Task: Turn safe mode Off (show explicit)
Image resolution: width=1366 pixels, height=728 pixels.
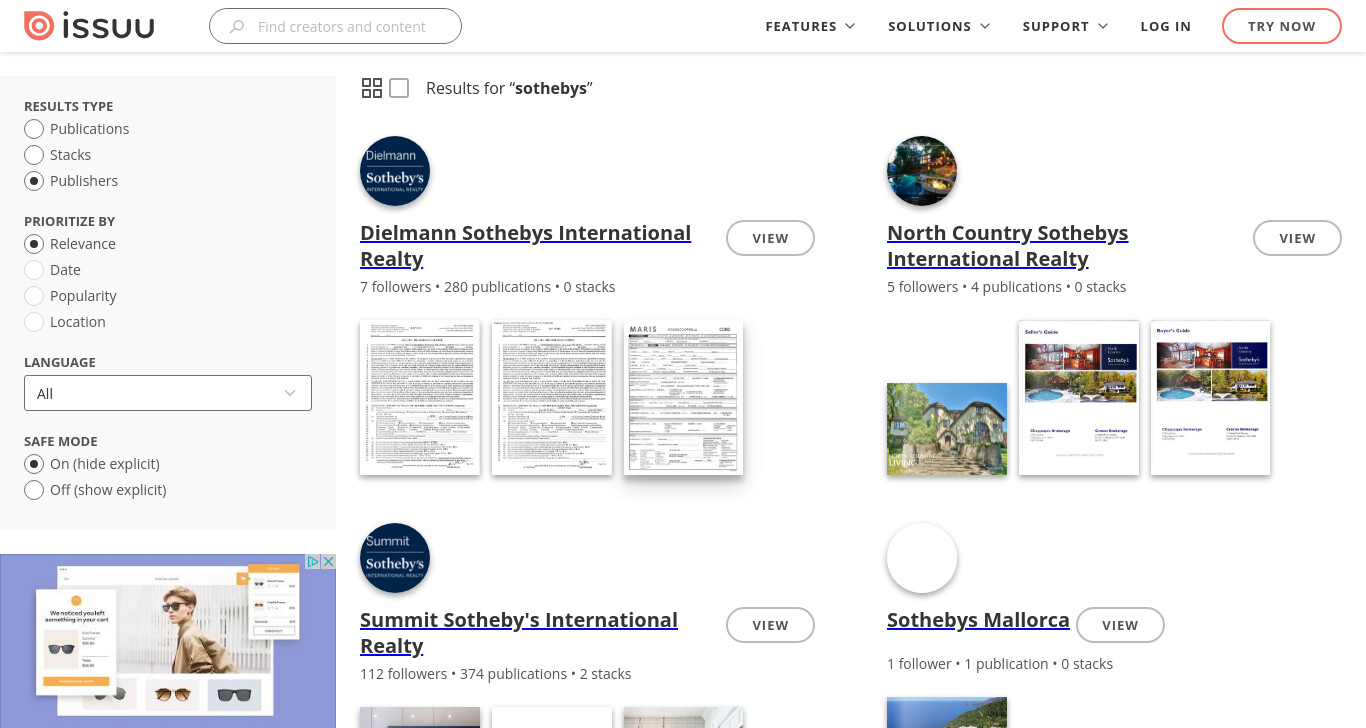Action: tap(34, 490)
